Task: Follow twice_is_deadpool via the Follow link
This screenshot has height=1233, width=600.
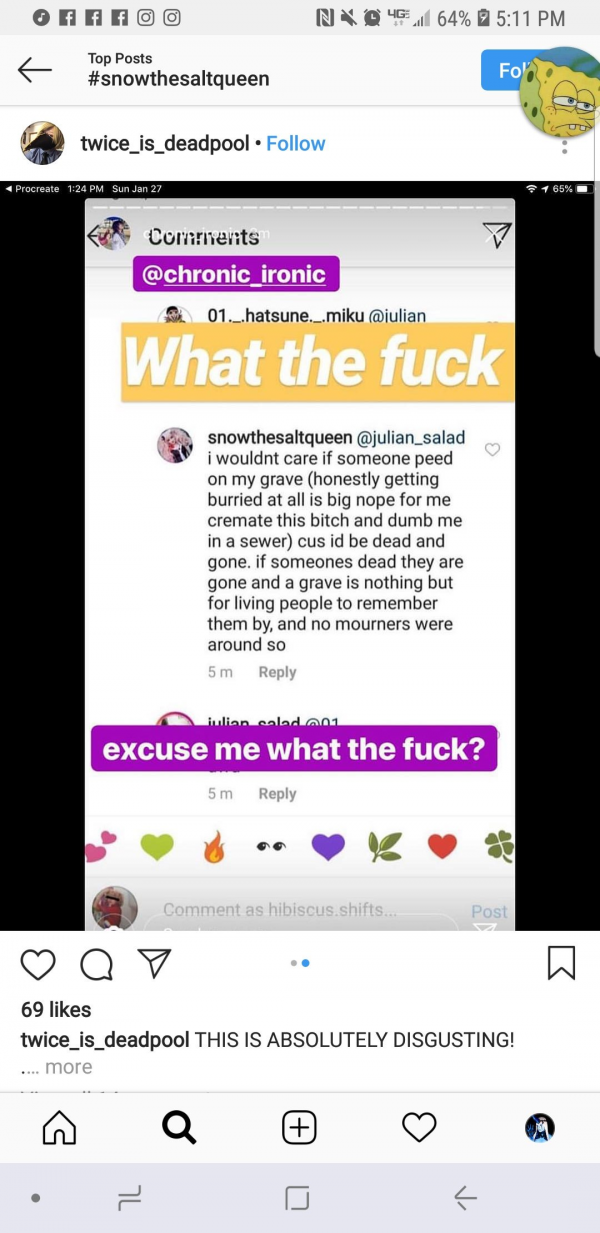Action: point(295,143)
